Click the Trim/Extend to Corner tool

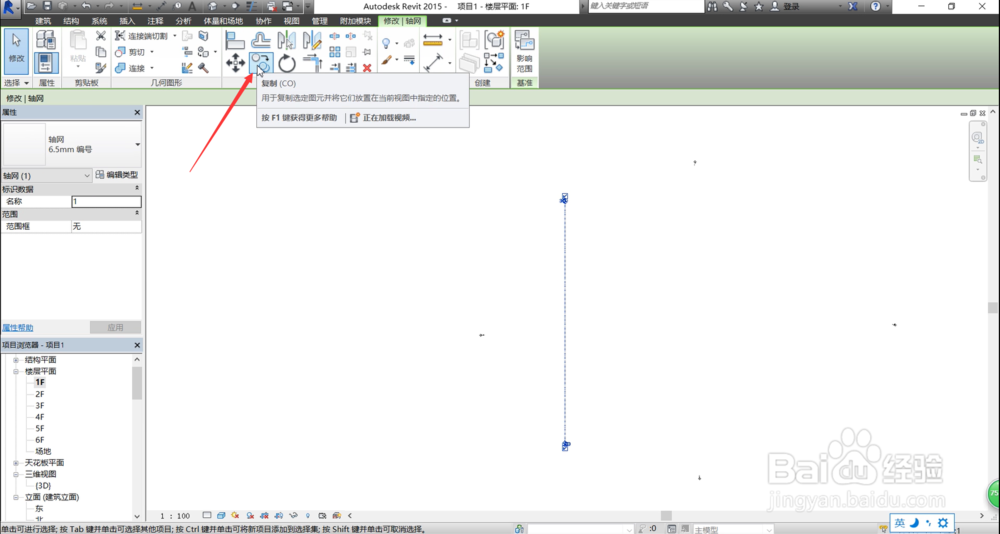click(x=312, y=63)
